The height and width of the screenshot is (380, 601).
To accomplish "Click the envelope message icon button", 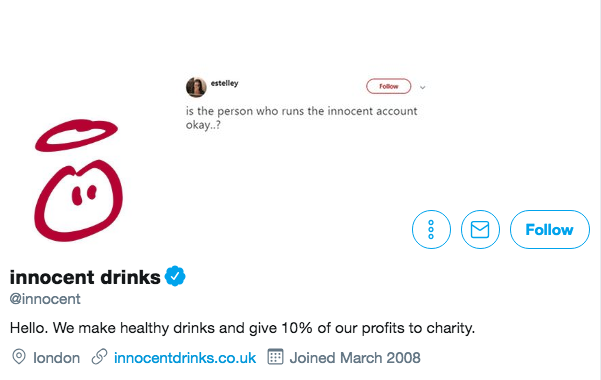I will pos(480,229).
